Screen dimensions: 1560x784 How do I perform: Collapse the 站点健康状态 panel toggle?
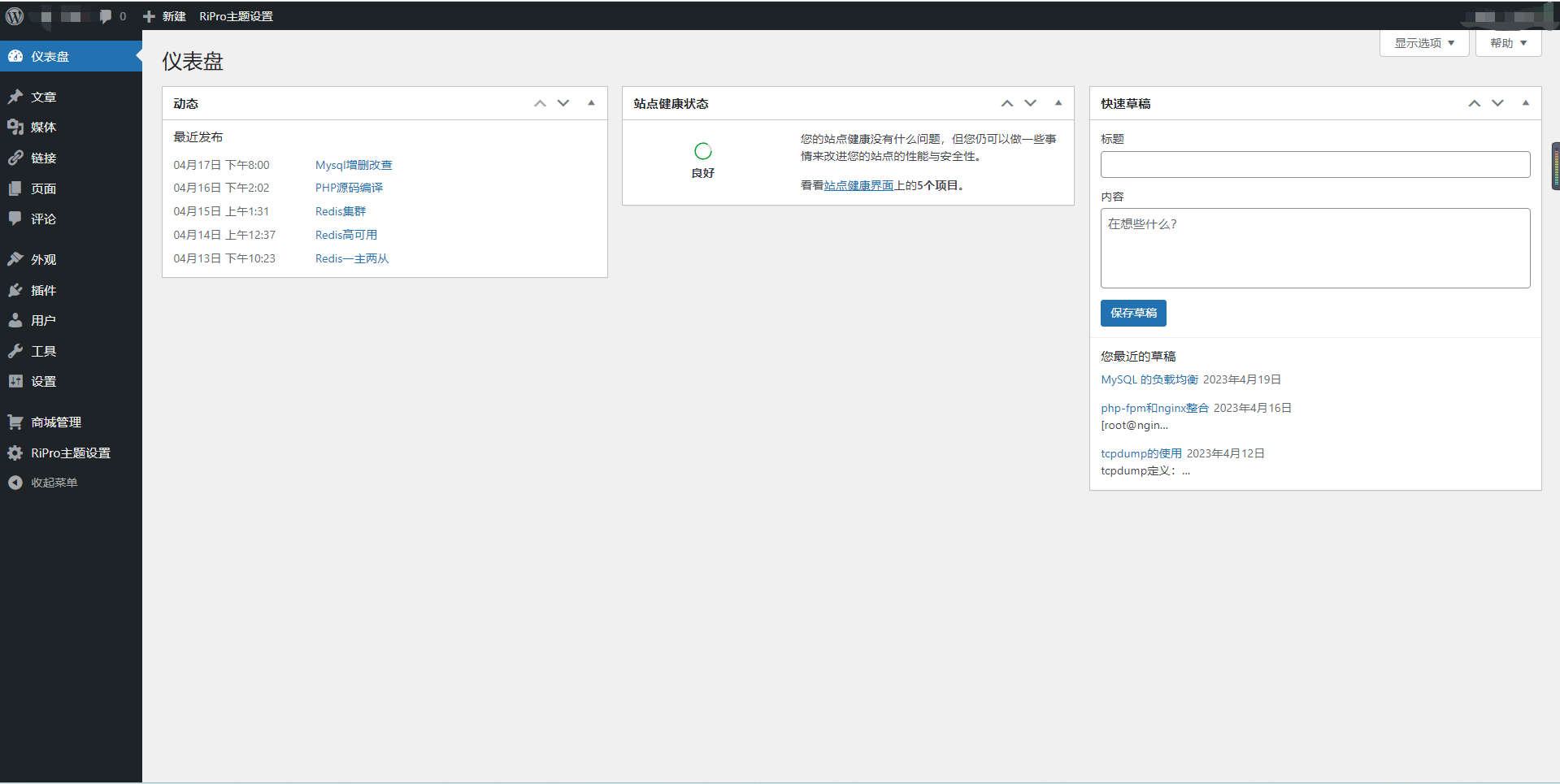[x=1058, y=103]
